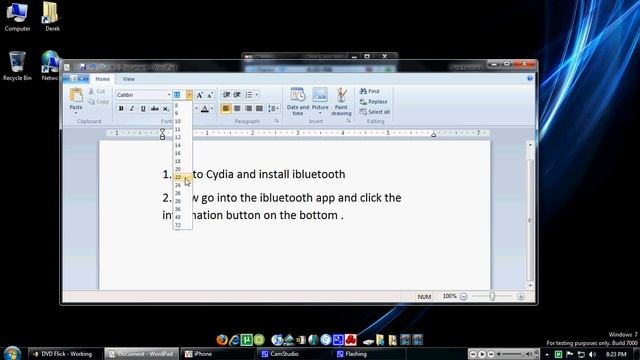Switch to the Home ribbon tab
Viewport: 640px width, 360px height.
[x=102, y=79]
